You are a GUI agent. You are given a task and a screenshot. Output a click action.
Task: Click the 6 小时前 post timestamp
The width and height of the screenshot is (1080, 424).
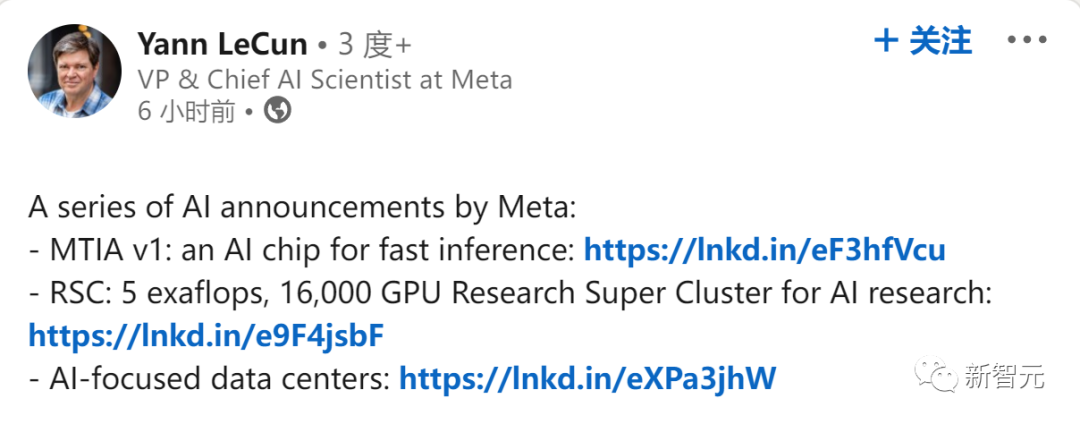click(187, 112)
